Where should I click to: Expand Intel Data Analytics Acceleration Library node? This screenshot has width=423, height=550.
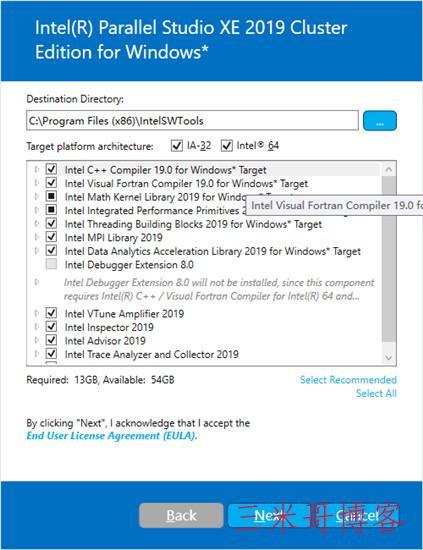coord(36,250)
